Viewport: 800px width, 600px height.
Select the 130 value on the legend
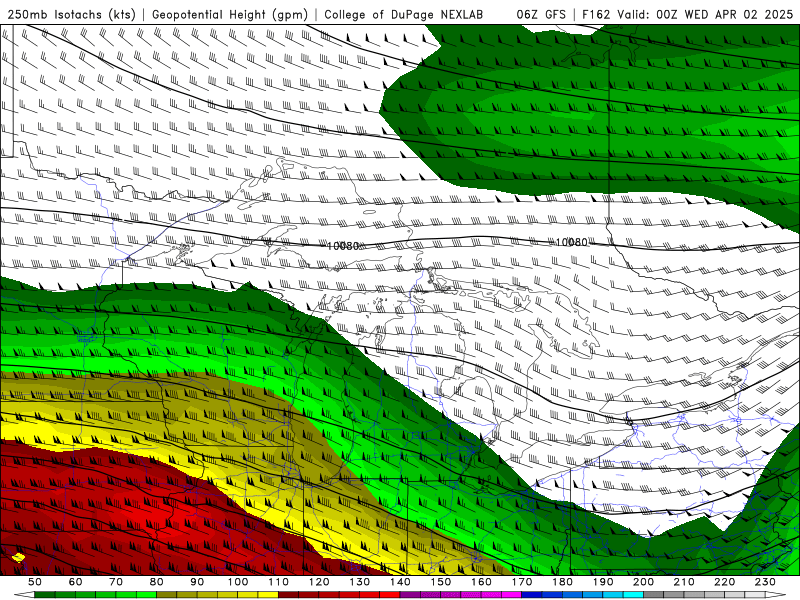tap(360, 582)
